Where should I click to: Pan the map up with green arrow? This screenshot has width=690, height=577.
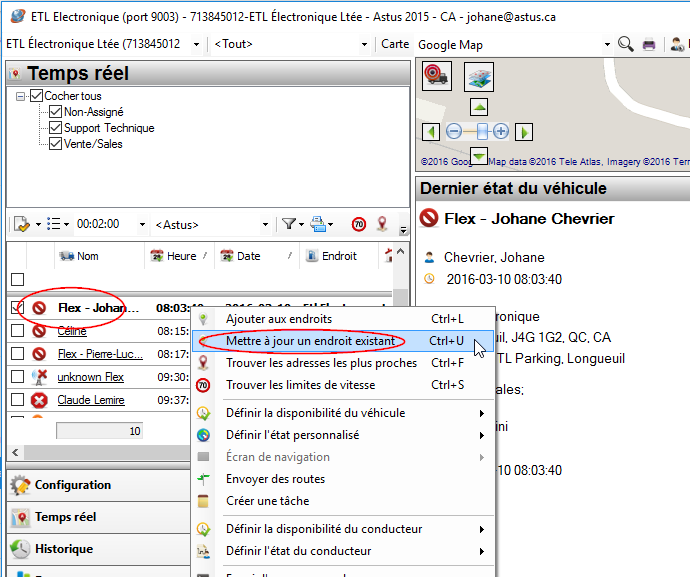click(x=479, y=107)
